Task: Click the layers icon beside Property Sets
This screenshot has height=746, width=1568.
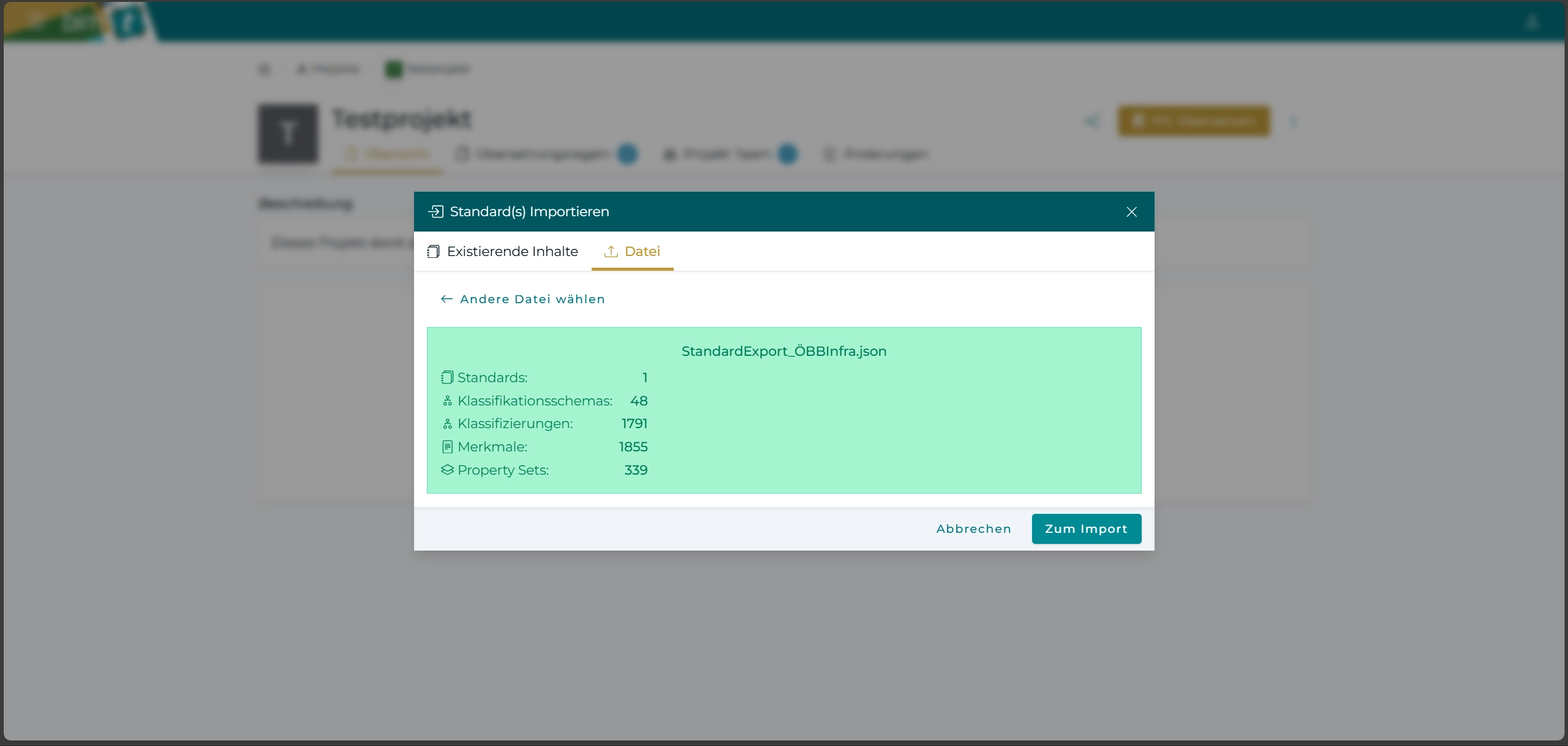Action: tap(447, 470)
